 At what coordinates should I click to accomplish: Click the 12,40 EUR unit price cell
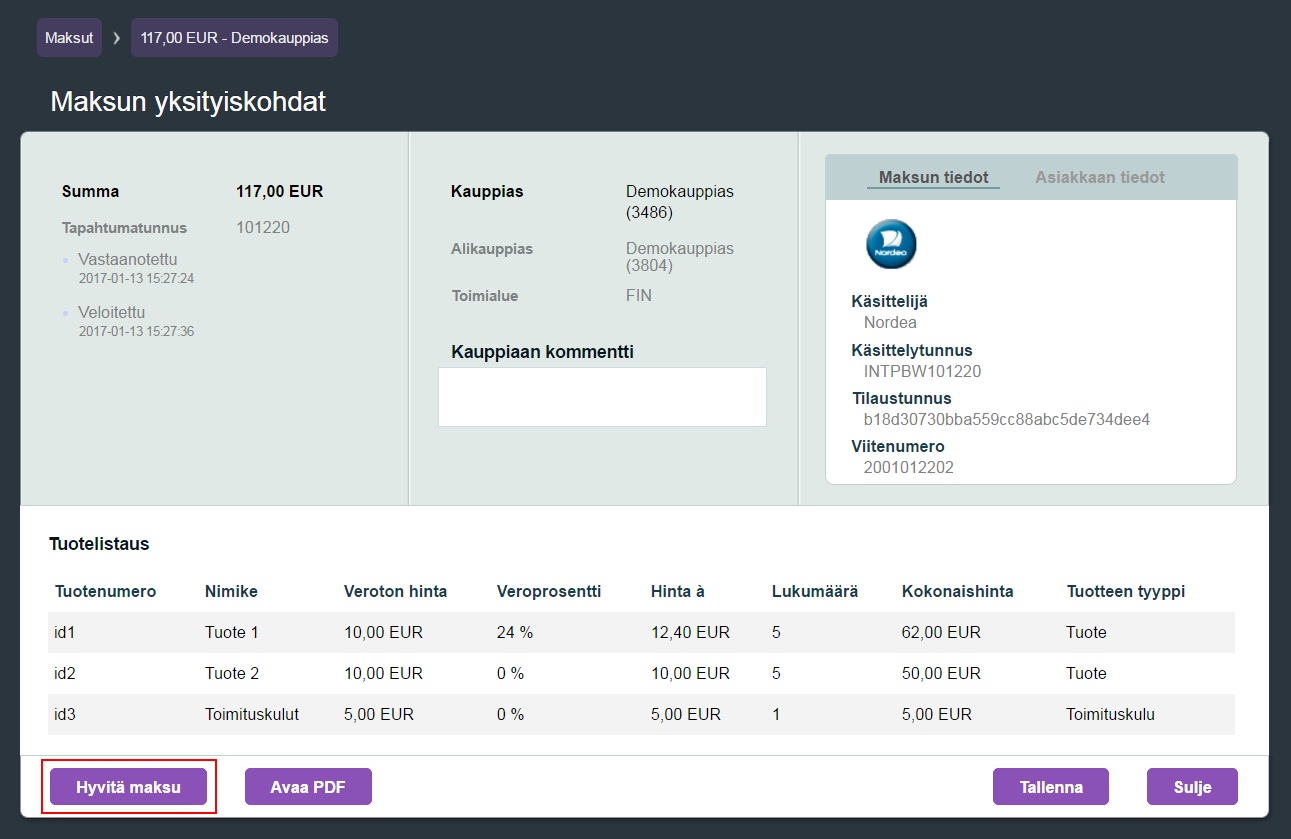click(x=690, y=633)
